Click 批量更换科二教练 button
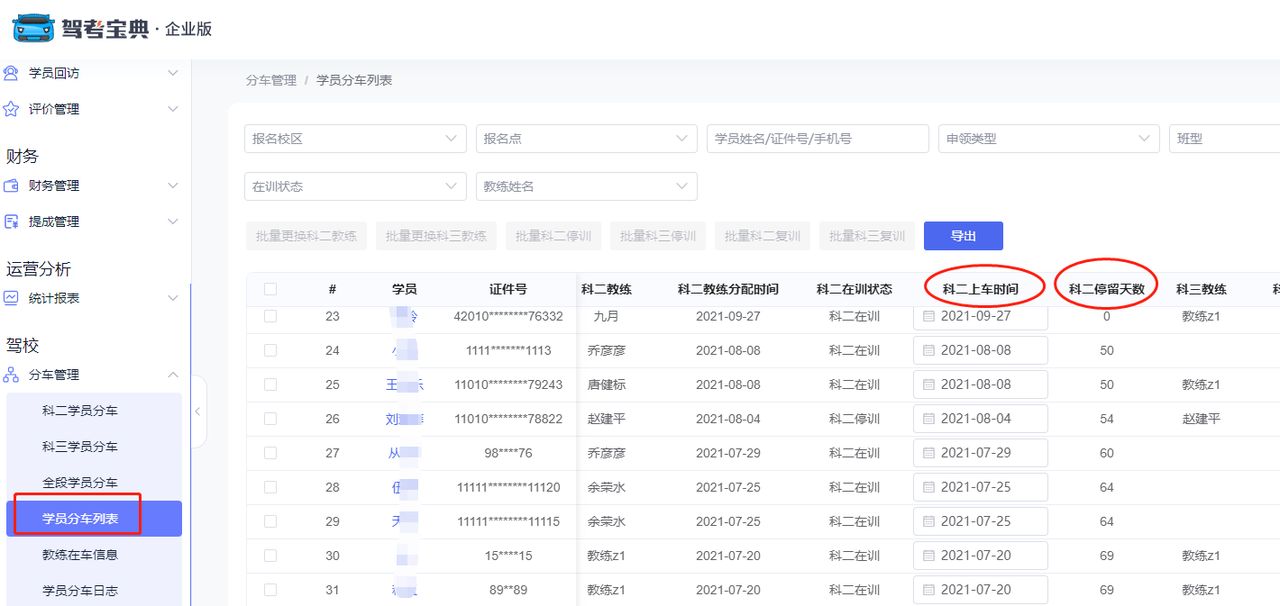The height and width of the screenshot is (606, 1280). click(306, 236)
